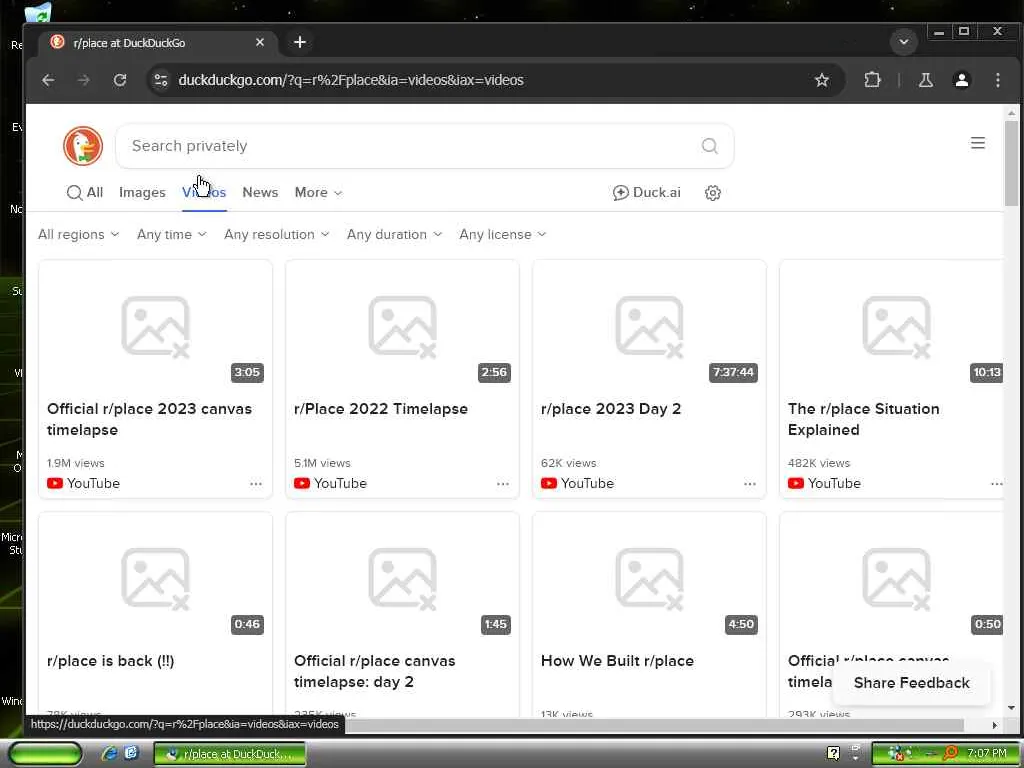
Task: Switch to the All results tab
Action: pyautogui.click(x=85, y=193)
